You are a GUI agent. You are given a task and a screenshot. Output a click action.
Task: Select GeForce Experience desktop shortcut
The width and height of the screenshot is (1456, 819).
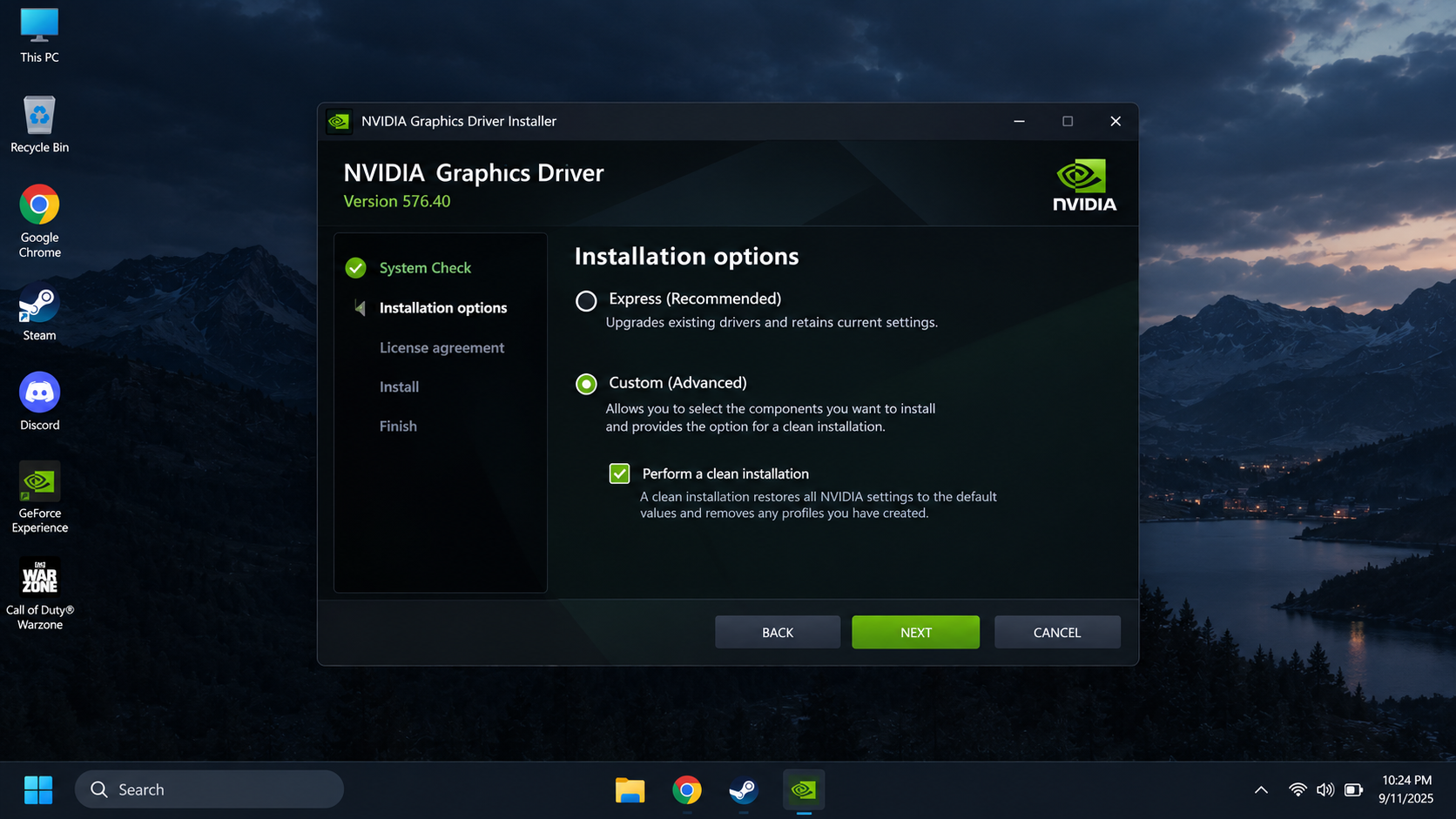[x=39, y=497]
